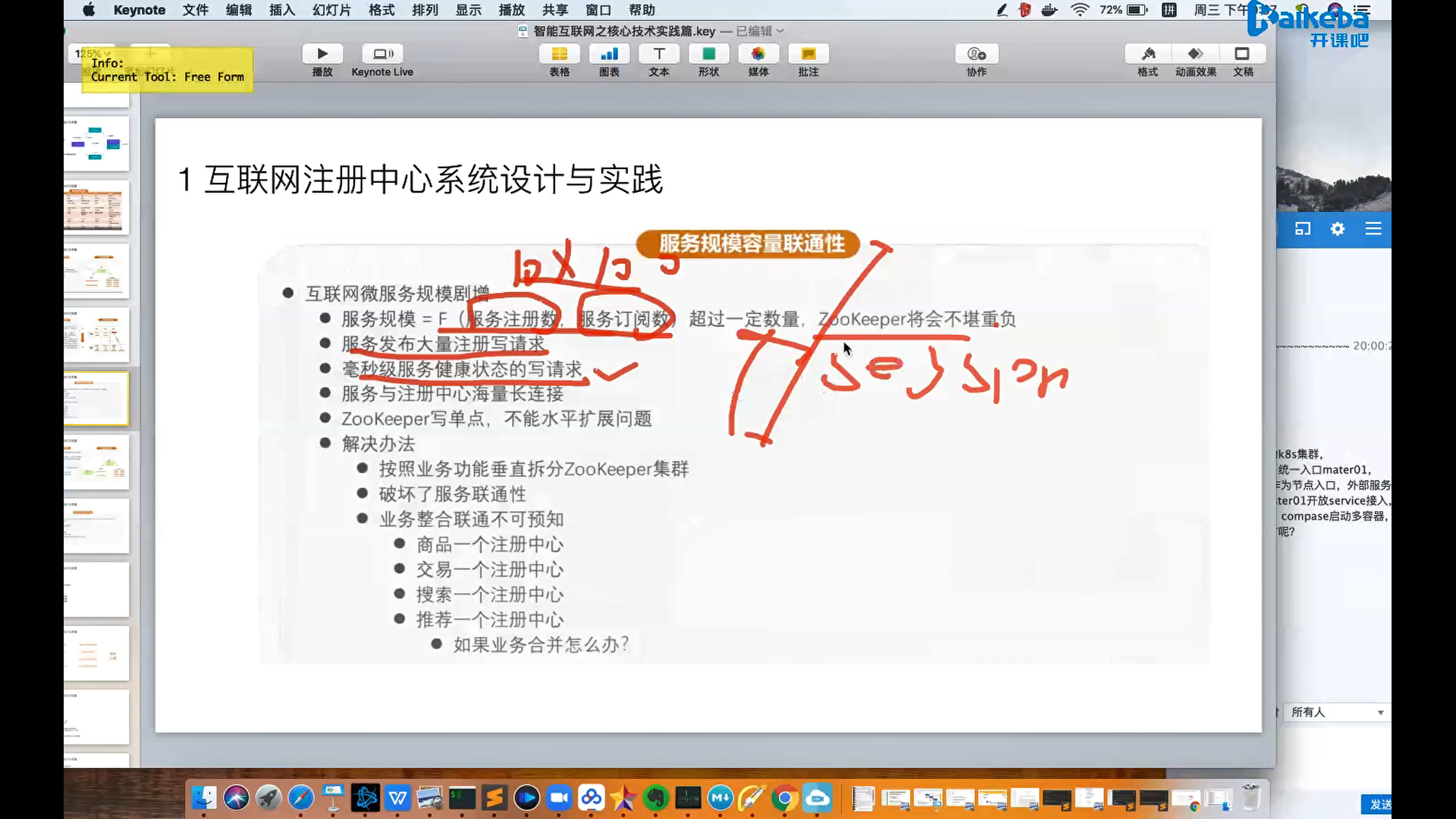The image size is (1456, 819).
Task: Toggle the 动画效果 animate inspector
Action: tap(1195, 55)
